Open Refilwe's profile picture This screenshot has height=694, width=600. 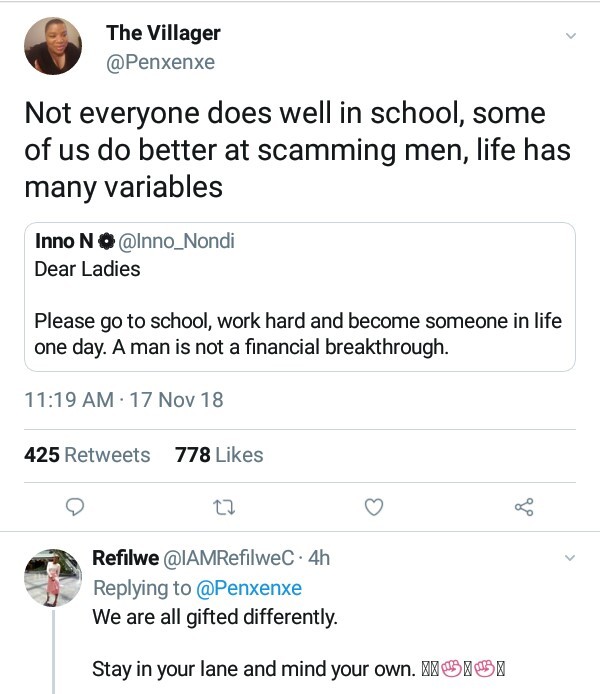[x=52, y=577]
